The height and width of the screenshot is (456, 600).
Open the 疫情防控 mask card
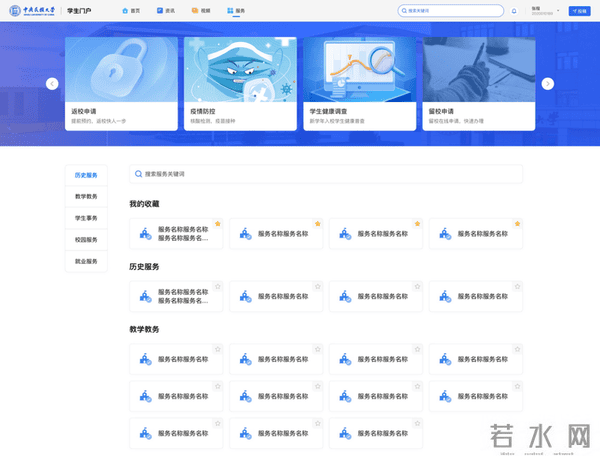tap(240, 84)
